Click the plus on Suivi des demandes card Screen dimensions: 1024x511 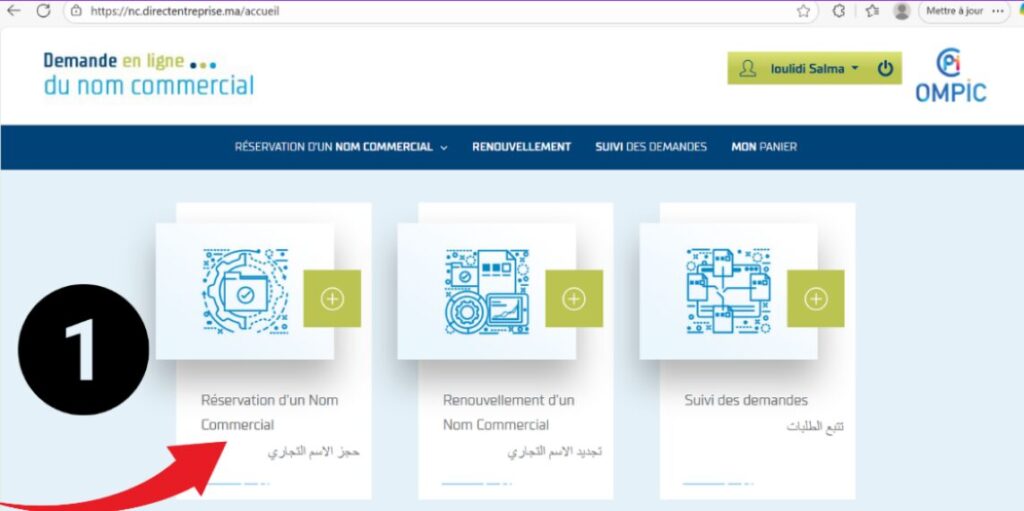pos(816,299)
